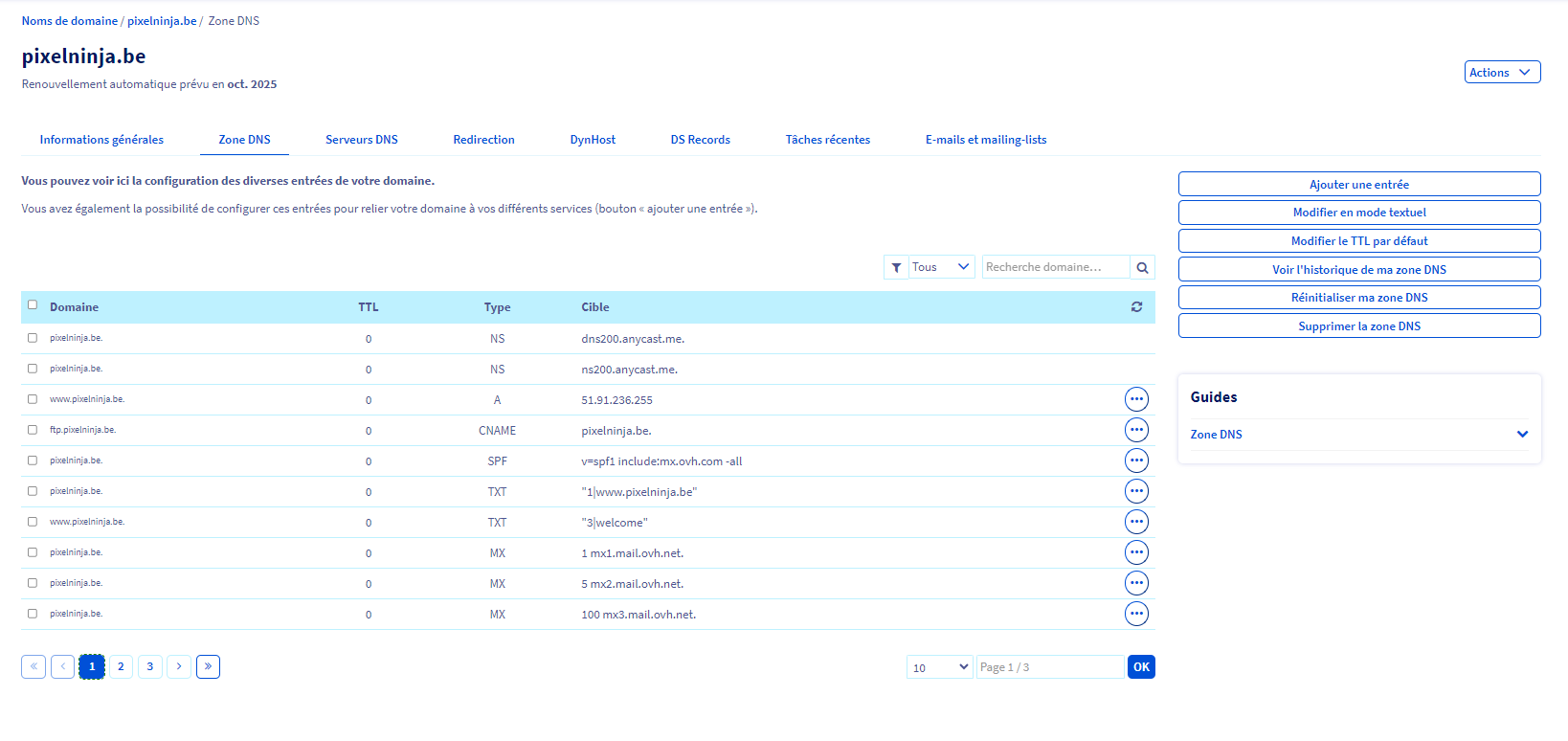This screenshot has height=741, width=1568.
Task: Open options menu for the SPF record
Action: (1136, 460)
